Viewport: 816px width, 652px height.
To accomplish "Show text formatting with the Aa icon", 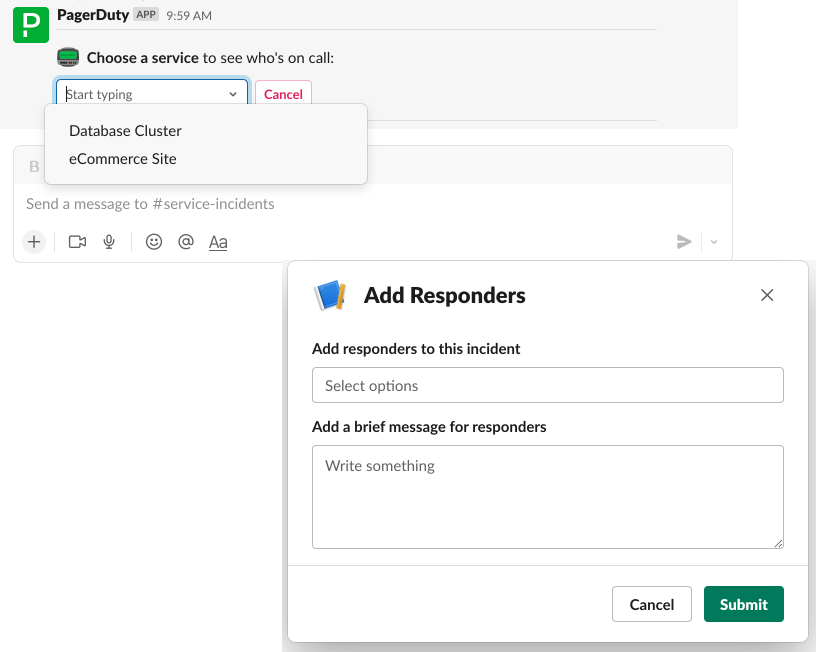I will point(218,241).
